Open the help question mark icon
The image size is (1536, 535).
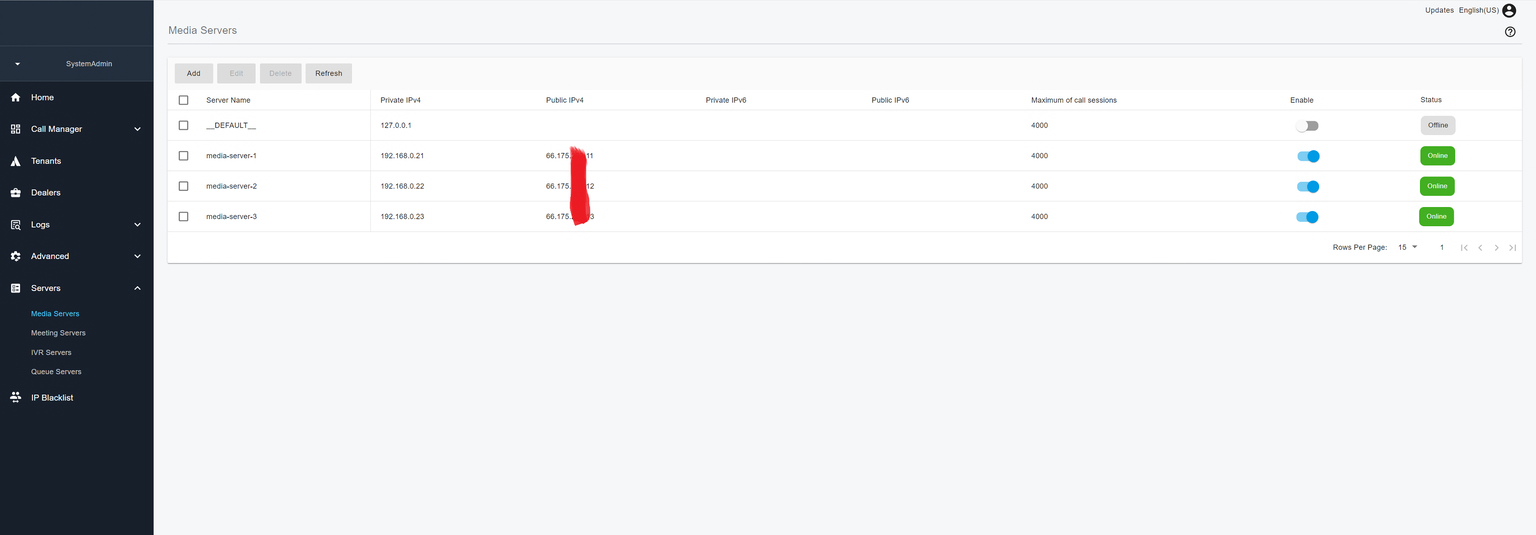[x=1510, y=32]
